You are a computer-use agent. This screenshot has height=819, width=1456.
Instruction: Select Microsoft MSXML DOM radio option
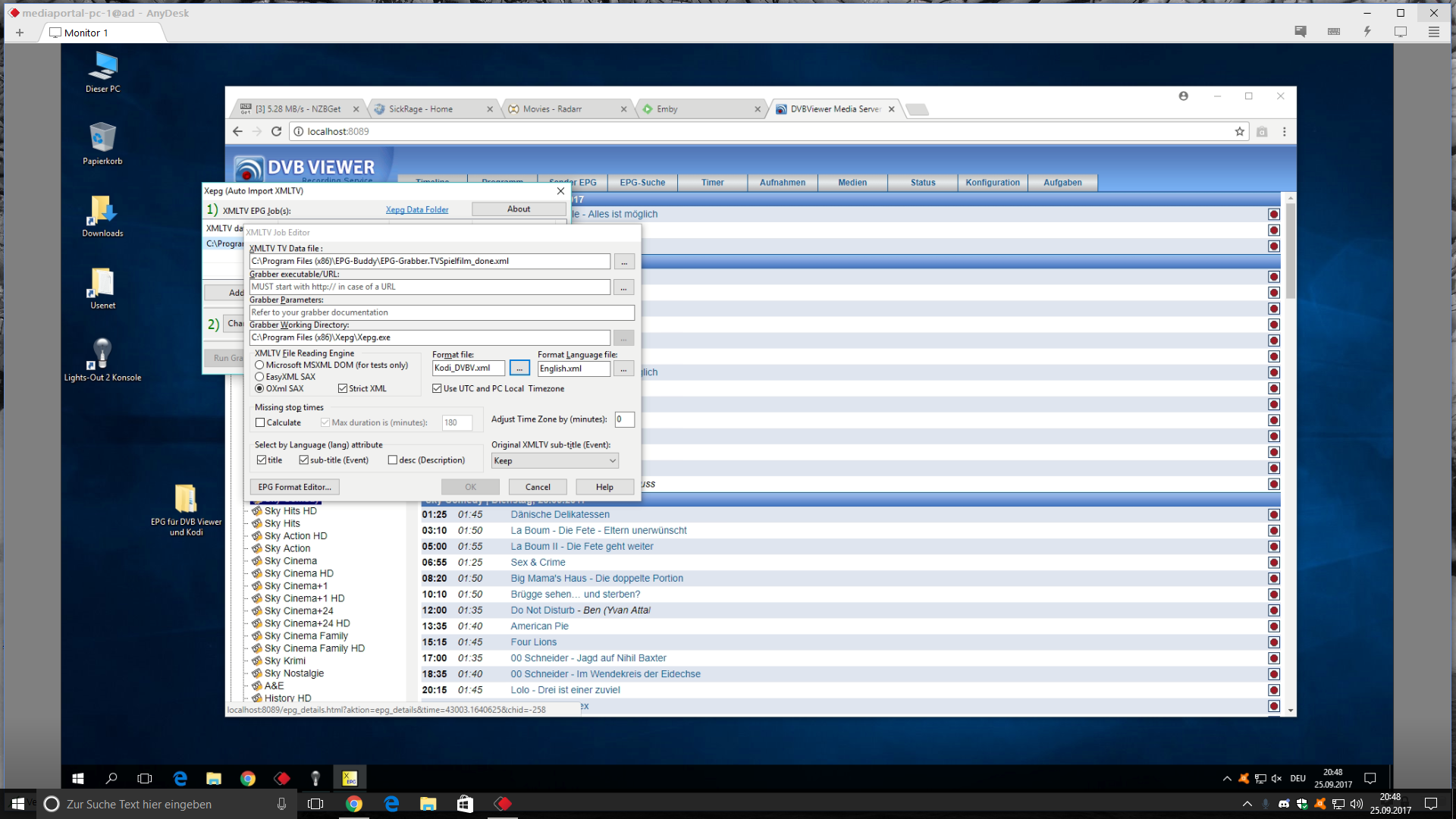[x=259, y=366]
